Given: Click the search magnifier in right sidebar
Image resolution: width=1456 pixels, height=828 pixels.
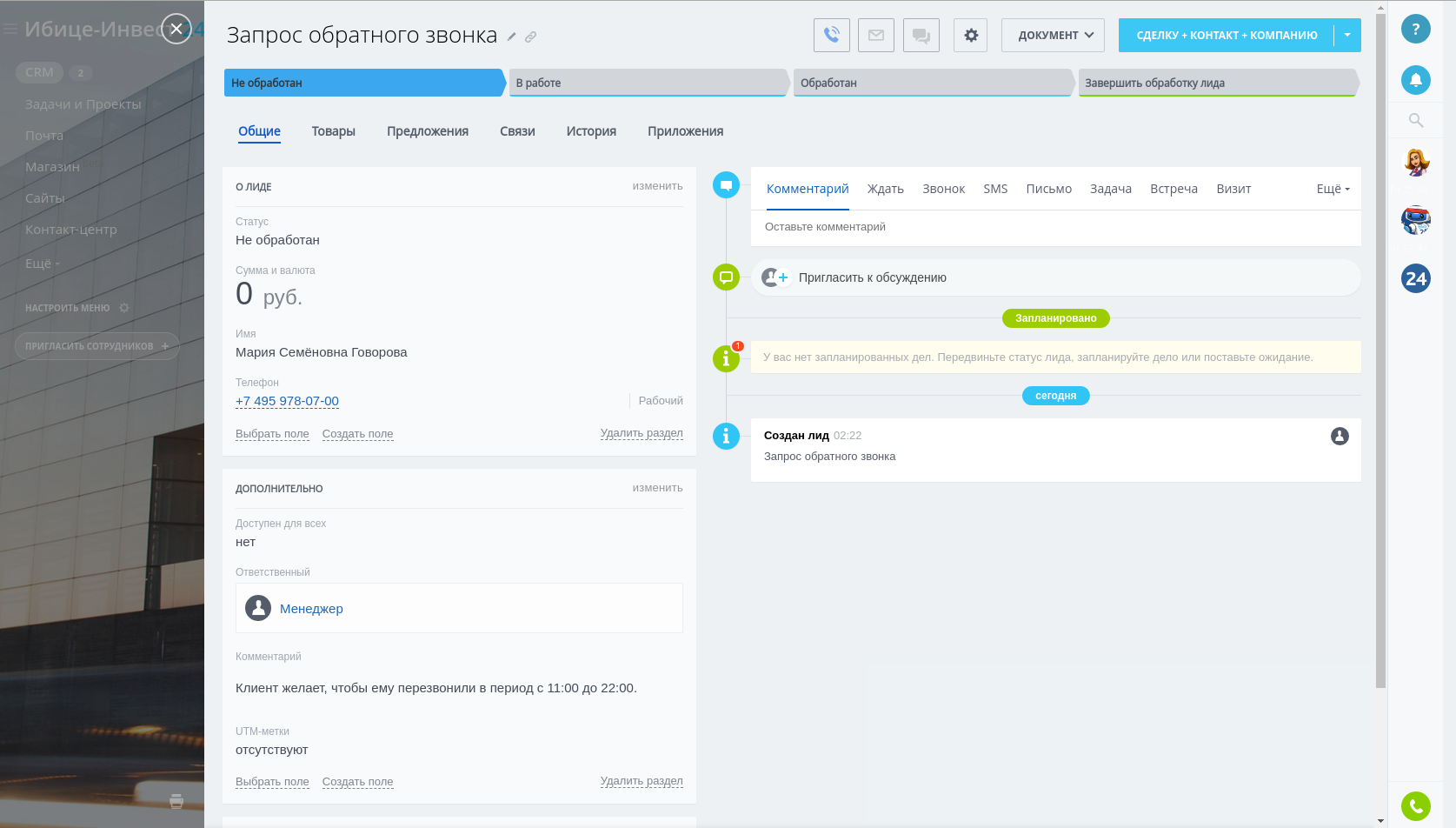Looking at the screenshot, I should pyautogui.click(x=1415, y=120).
